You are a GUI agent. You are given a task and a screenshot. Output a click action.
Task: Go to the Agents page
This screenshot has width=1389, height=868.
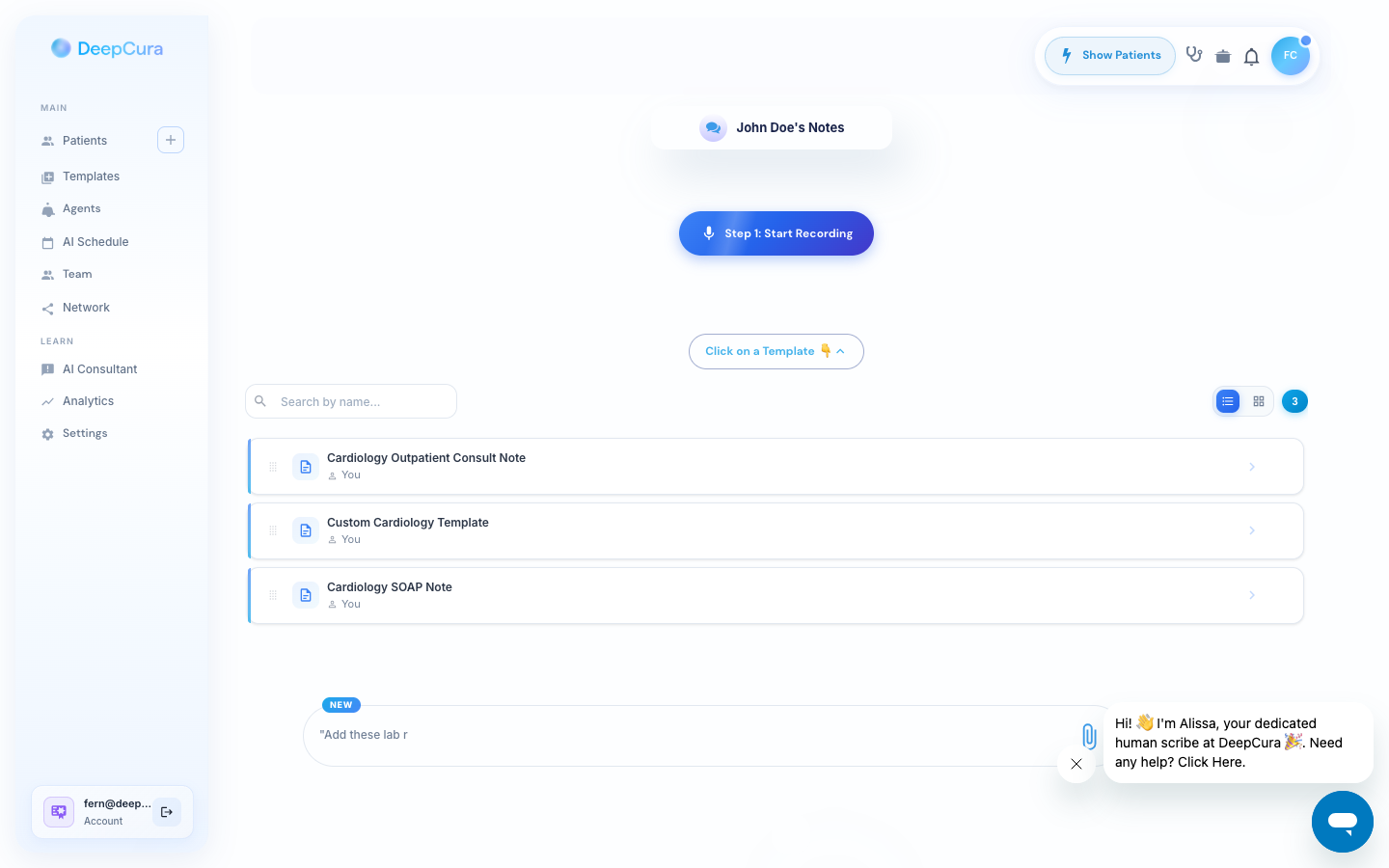pyautogui.click(x=81, y=209)
